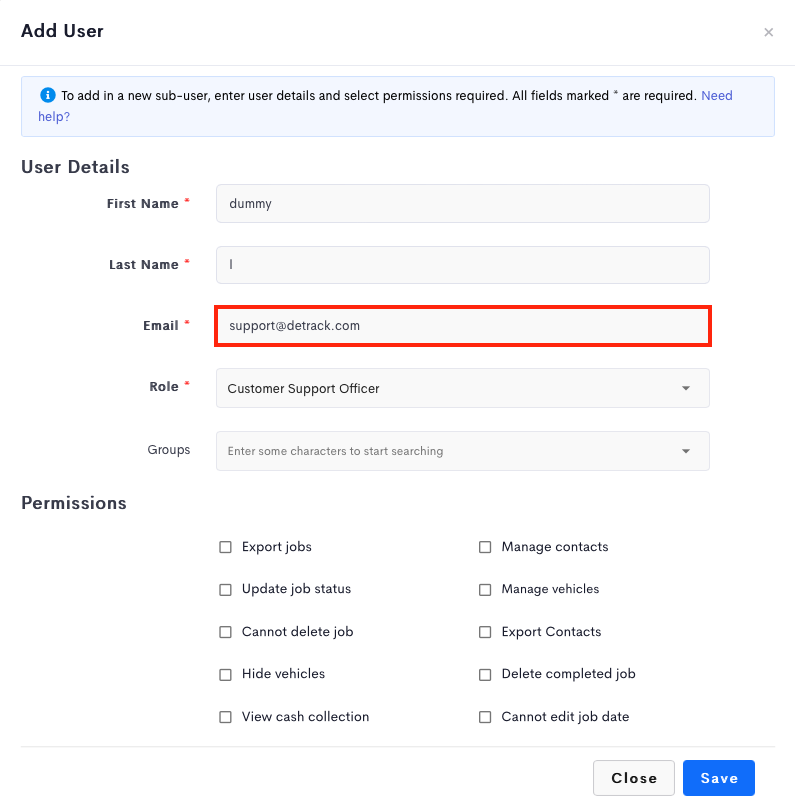Viewport: 795px width, 806px height.
Task: Check the Update job status box
Action: pyautogui.click(x=226, y=590)
